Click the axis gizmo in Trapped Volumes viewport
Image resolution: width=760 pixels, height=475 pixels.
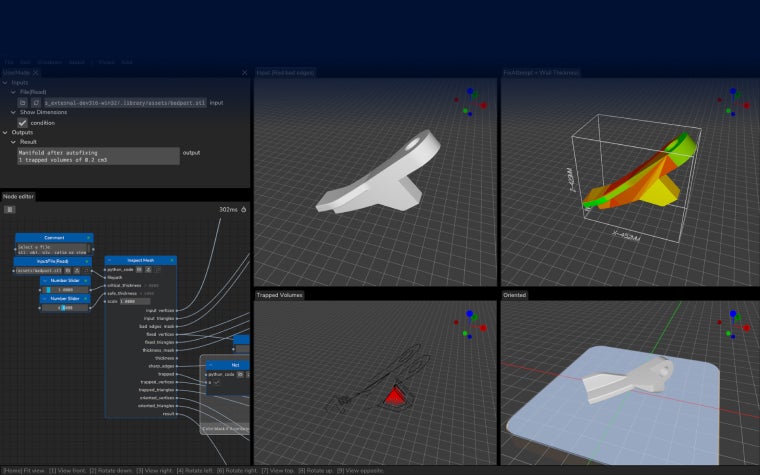pyautogui.click(x=470, y=325)
